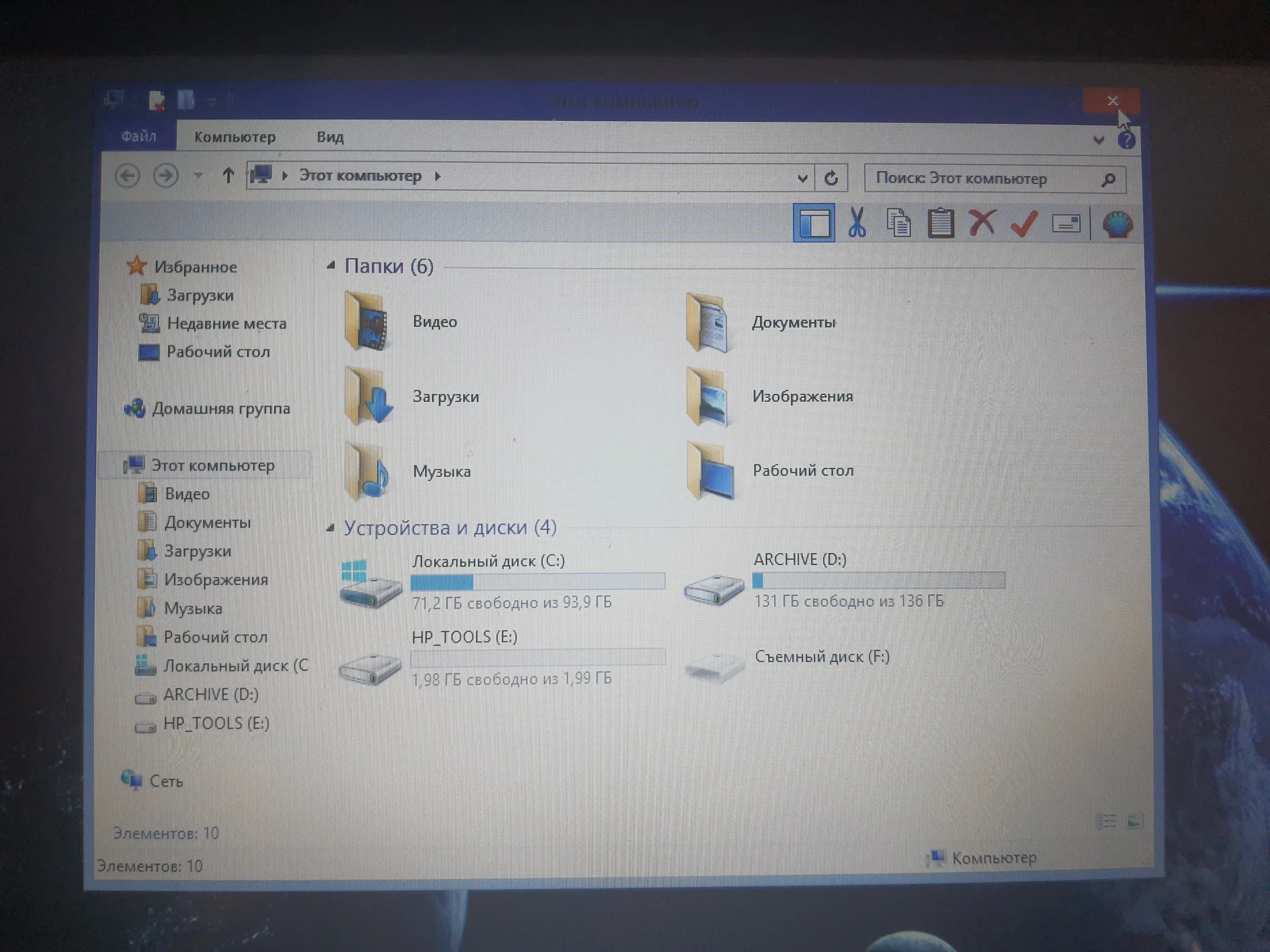Click the ARCHIVE (D:) usage bar
Screen dimensions: 1270x952
878,580
